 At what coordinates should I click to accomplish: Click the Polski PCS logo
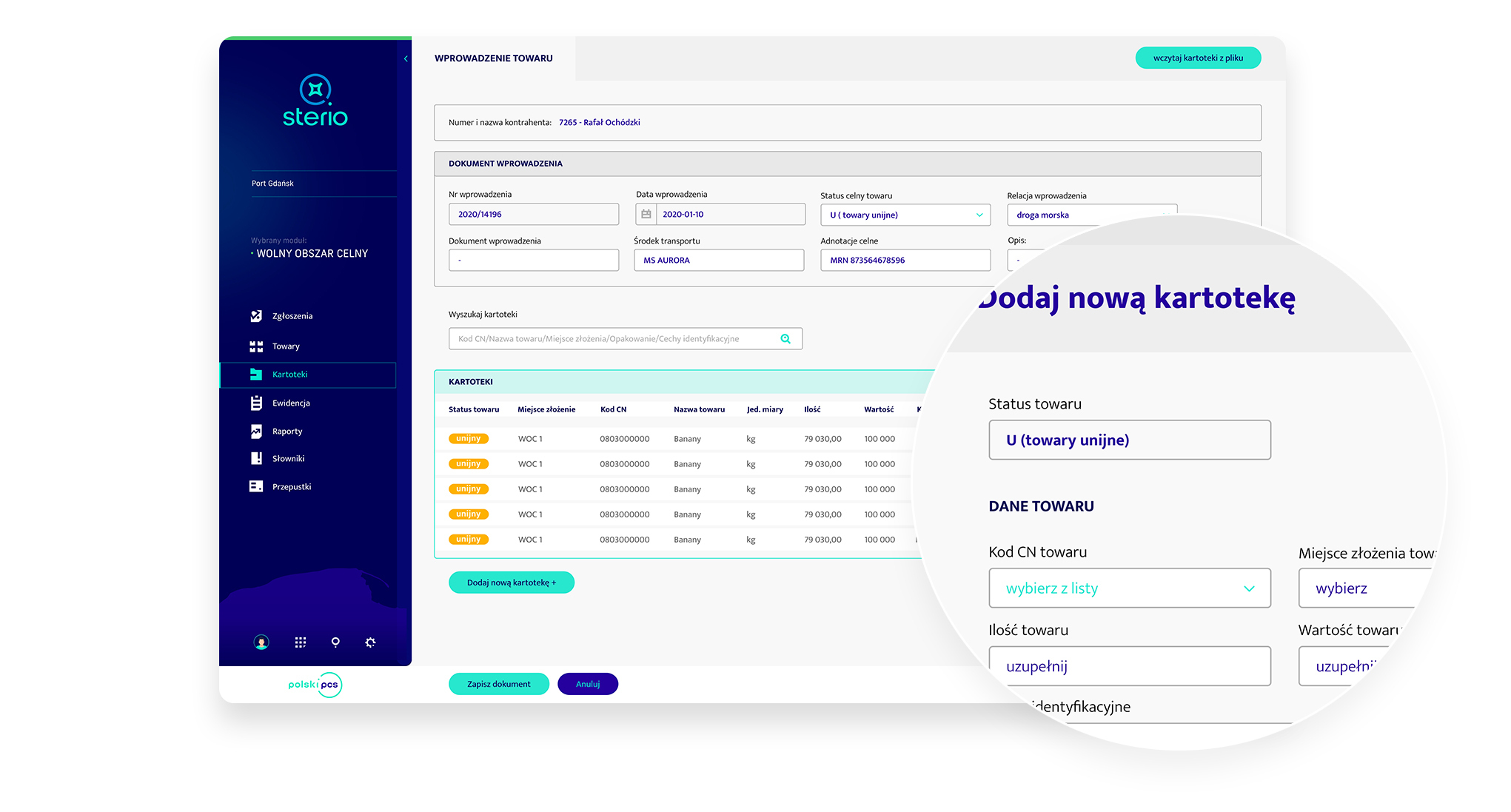315,685
